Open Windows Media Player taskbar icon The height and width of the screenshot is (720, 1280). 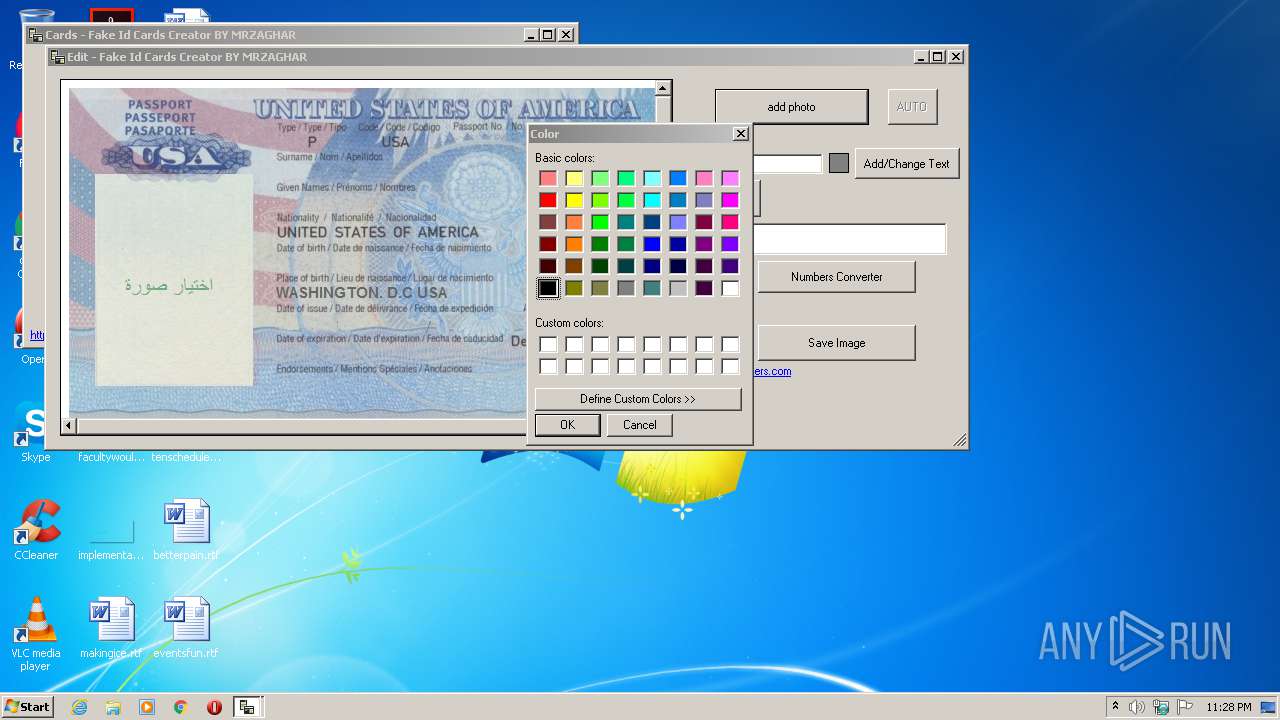click(x=147, y=707)
